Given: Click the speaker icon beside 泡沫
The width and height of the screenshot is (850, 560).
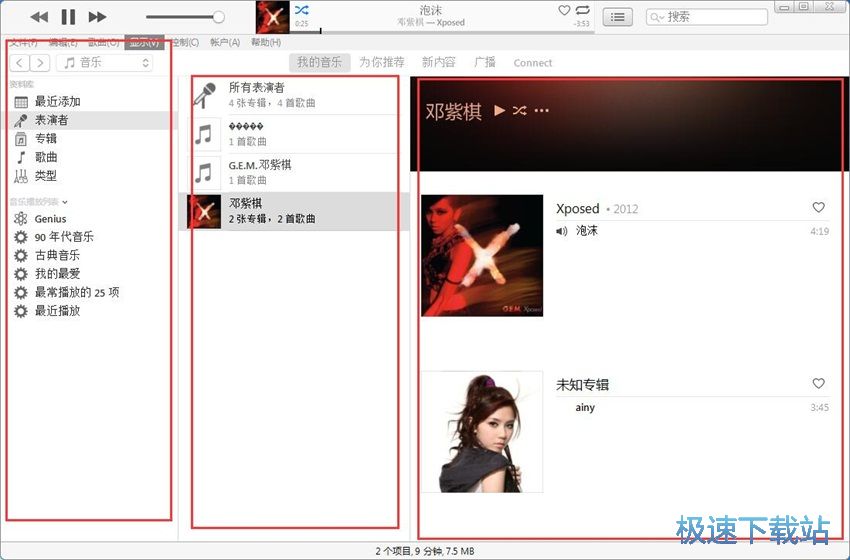Looking at the screenshot, I should pyautogui.click(x=562, y=231).
